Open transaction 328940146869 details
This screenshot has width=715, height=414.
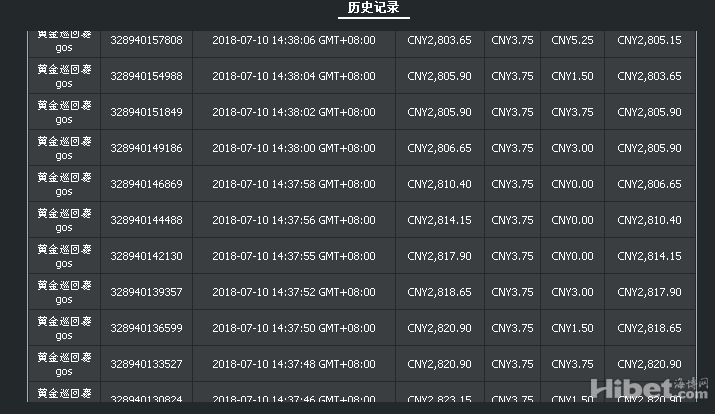pos(146,184)
